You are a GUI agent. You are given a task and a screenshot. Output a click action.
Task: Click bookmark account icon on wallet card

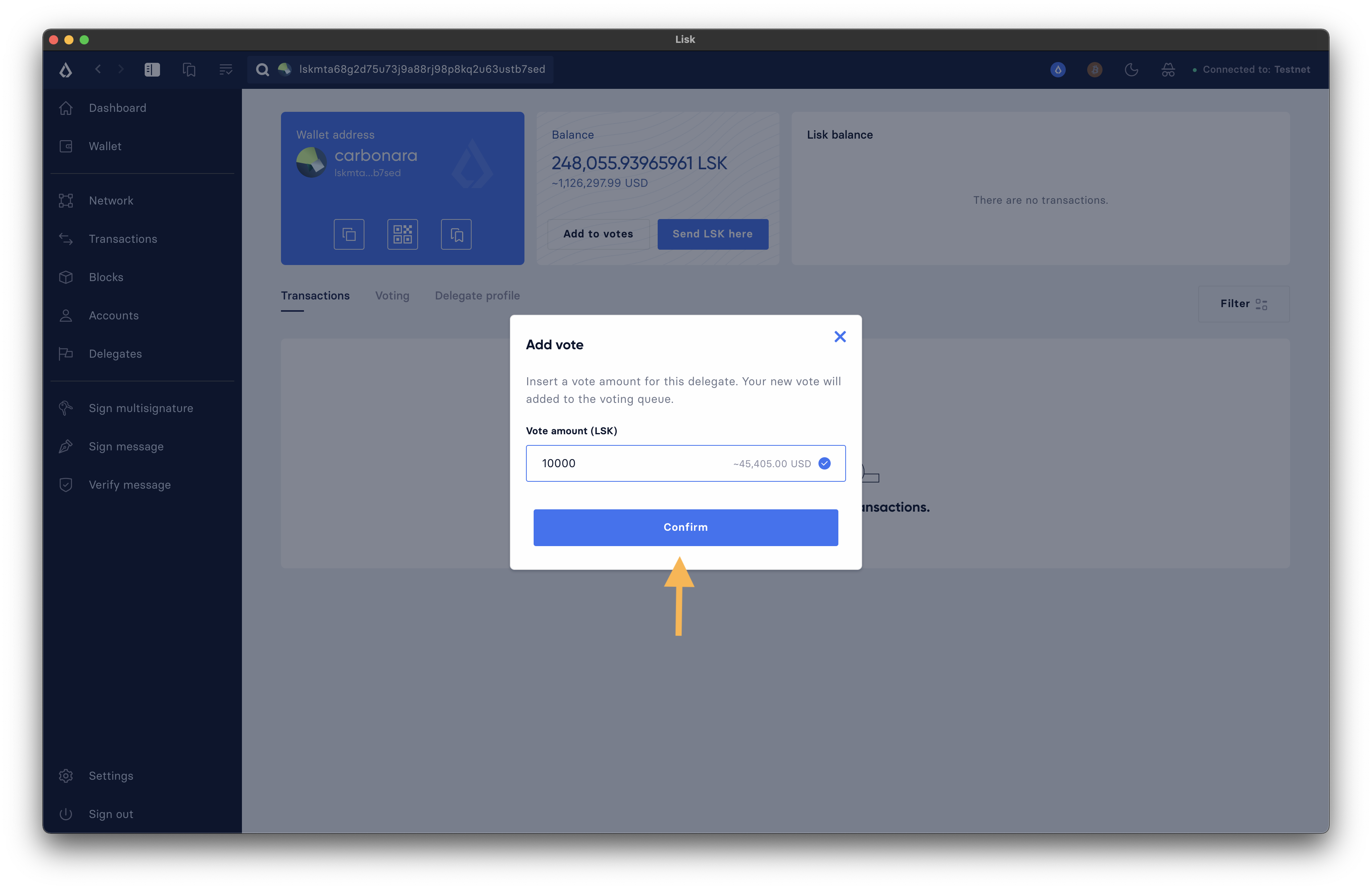coord(456,234)
